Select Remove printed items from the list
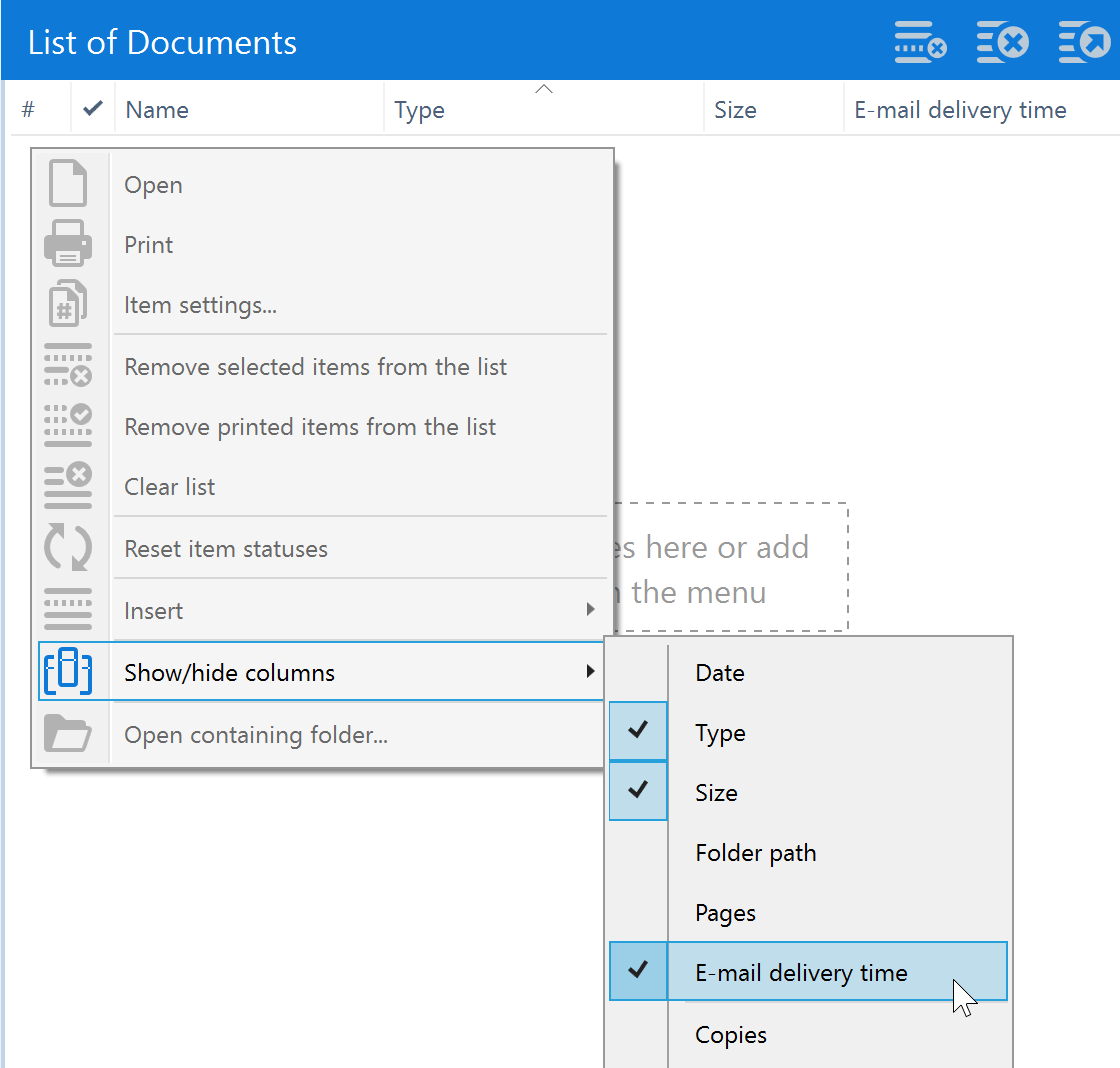This screenshot has width=1120, height=1068. coord(310,427)
